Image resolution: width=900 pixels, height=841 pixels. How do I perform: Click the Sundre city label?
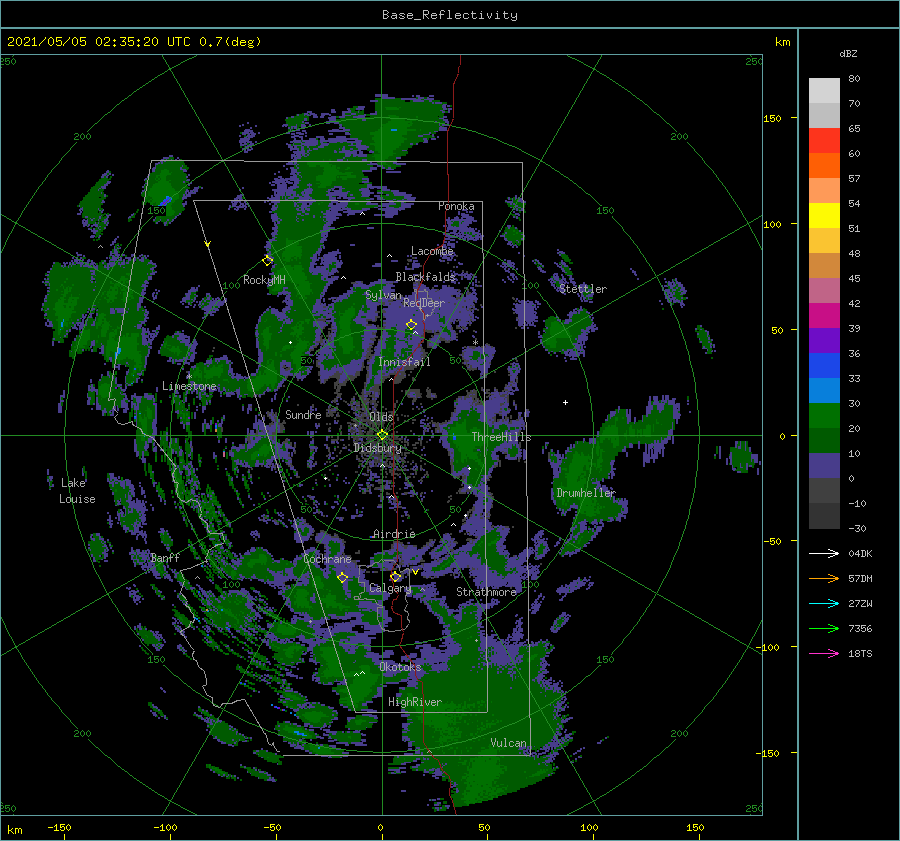[303, 414]
